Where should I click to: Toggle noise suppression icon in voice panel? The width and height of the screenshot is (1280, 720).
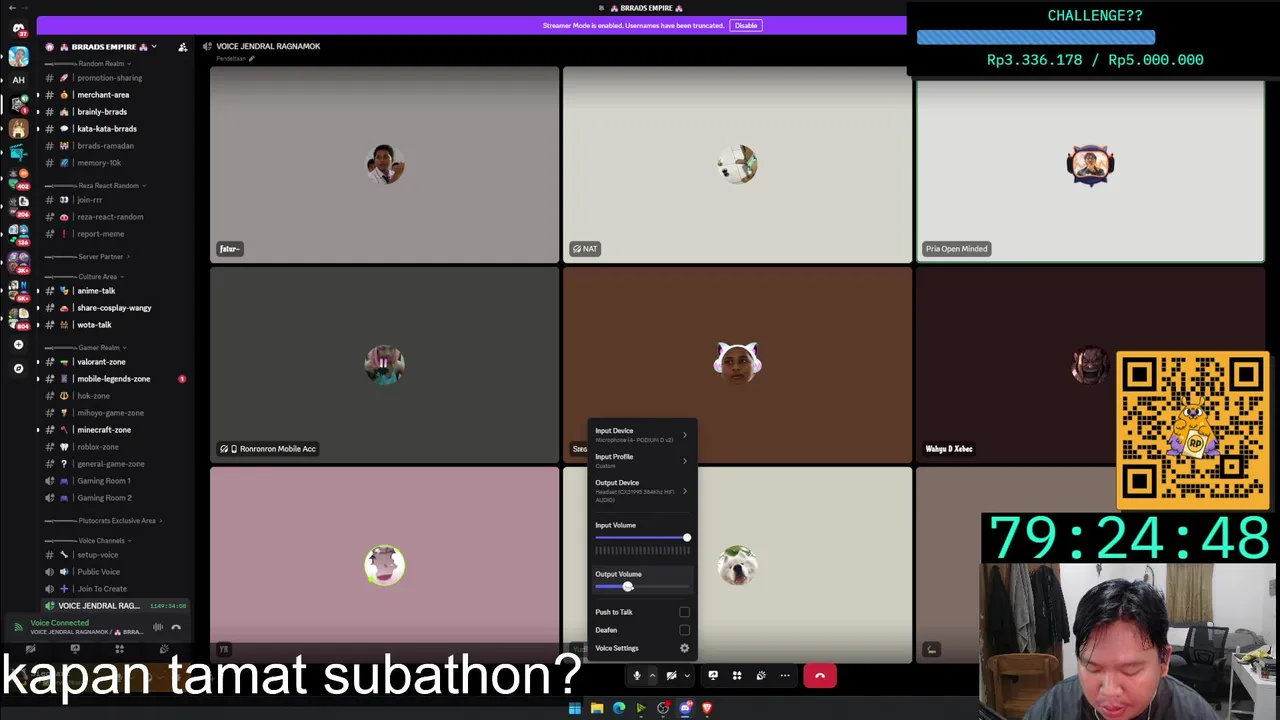coord(158,627)
